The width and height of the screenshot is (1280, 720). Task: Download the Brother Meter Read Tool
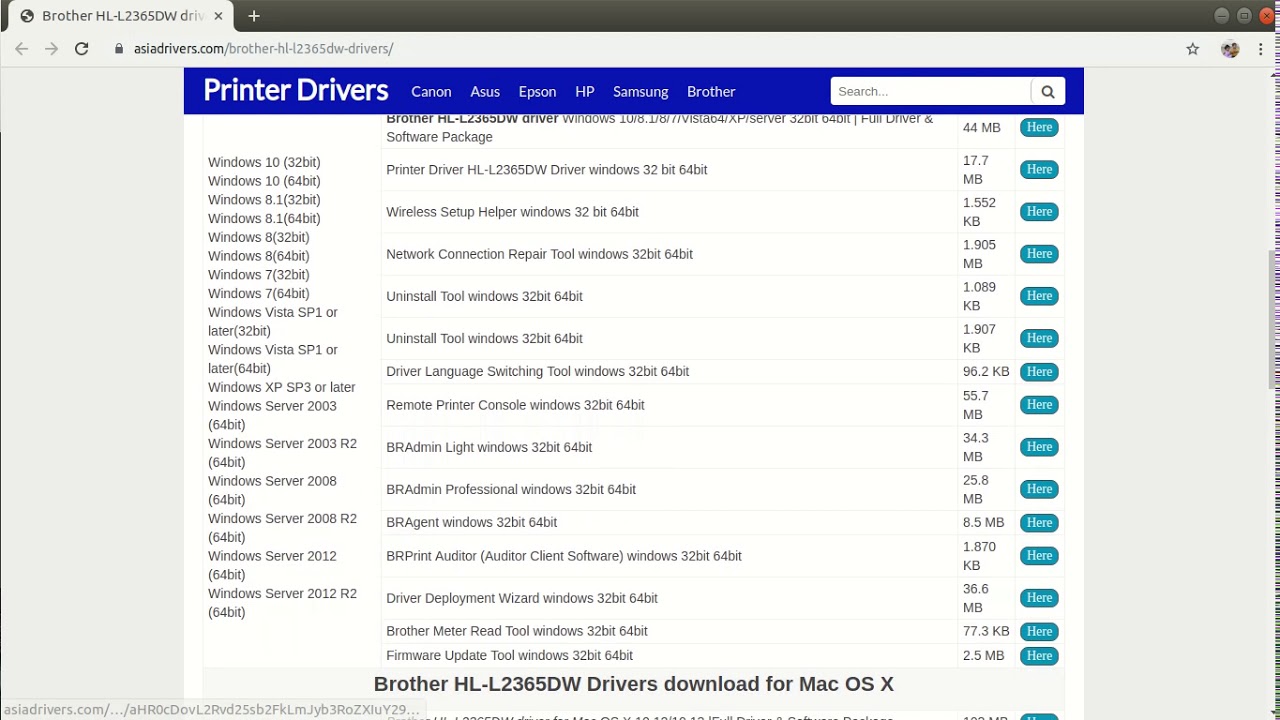1039,631
